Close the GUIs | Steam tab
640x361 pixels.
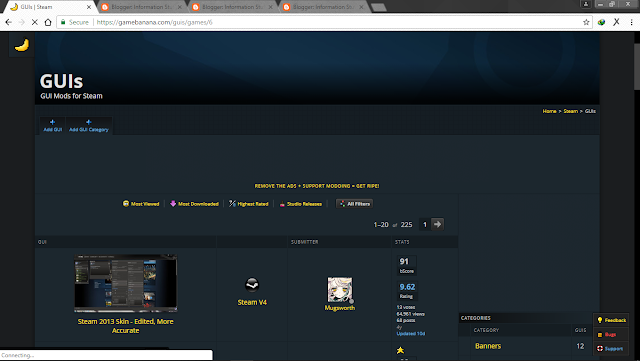click(89, 7)
